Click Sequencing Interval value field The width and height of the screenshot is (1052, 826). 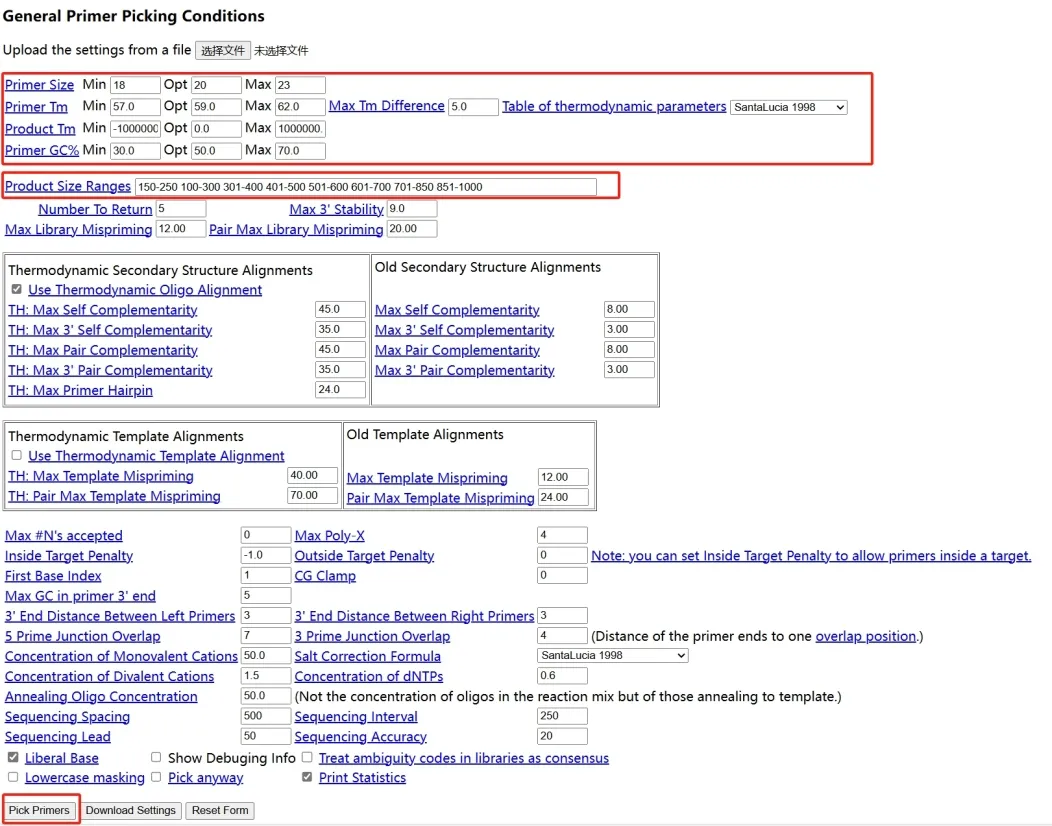point(562,717)
